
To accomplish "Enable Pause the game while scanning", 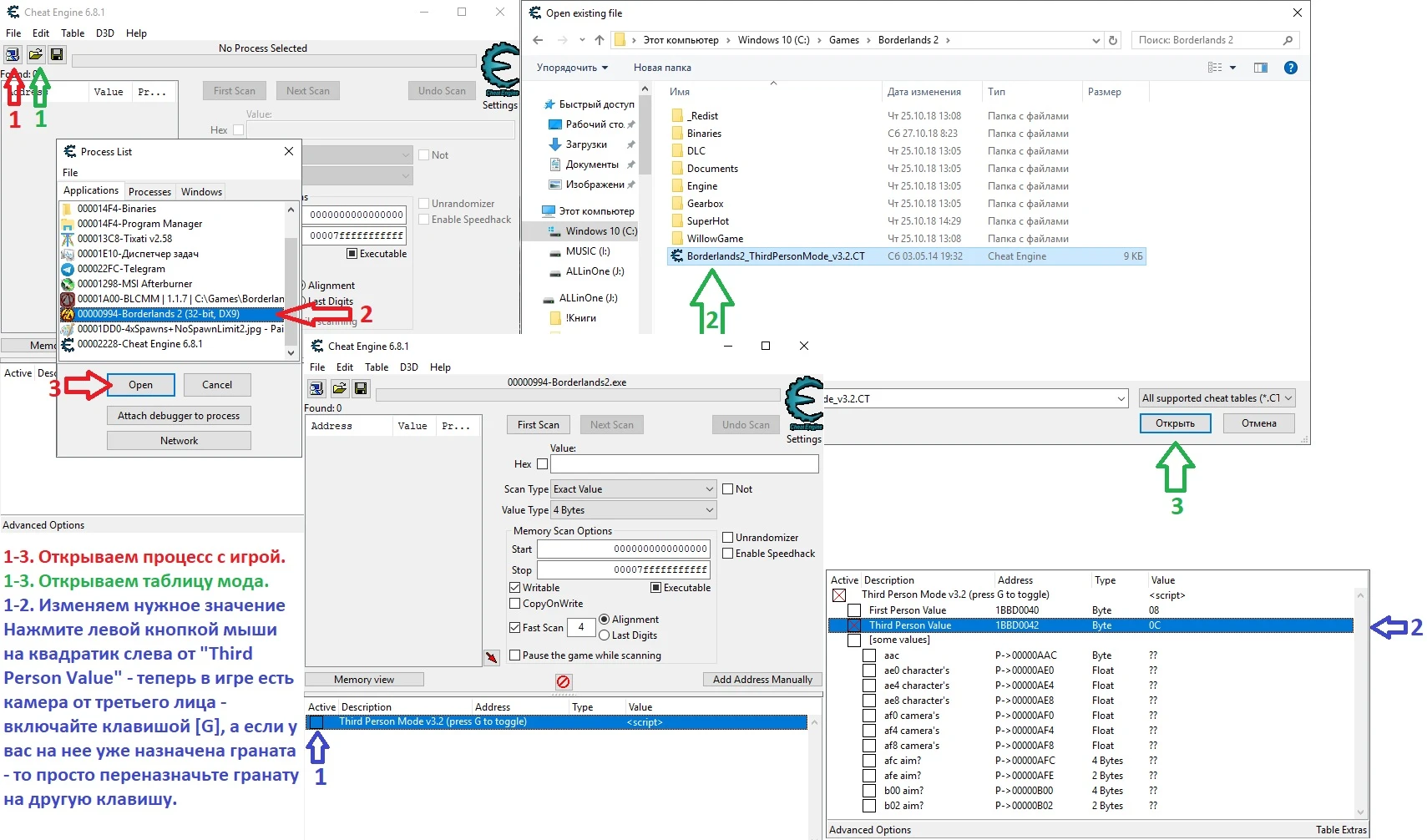I will click(514, 655).
